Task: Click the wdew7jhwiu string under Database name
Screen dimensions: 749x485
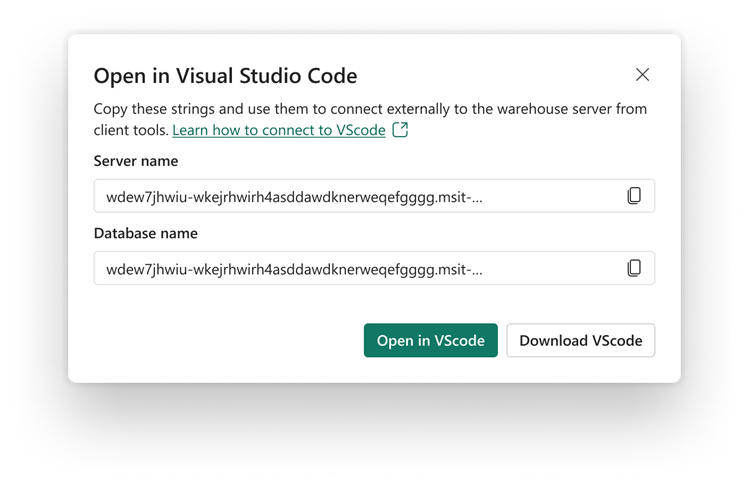Action: [294, 269]
